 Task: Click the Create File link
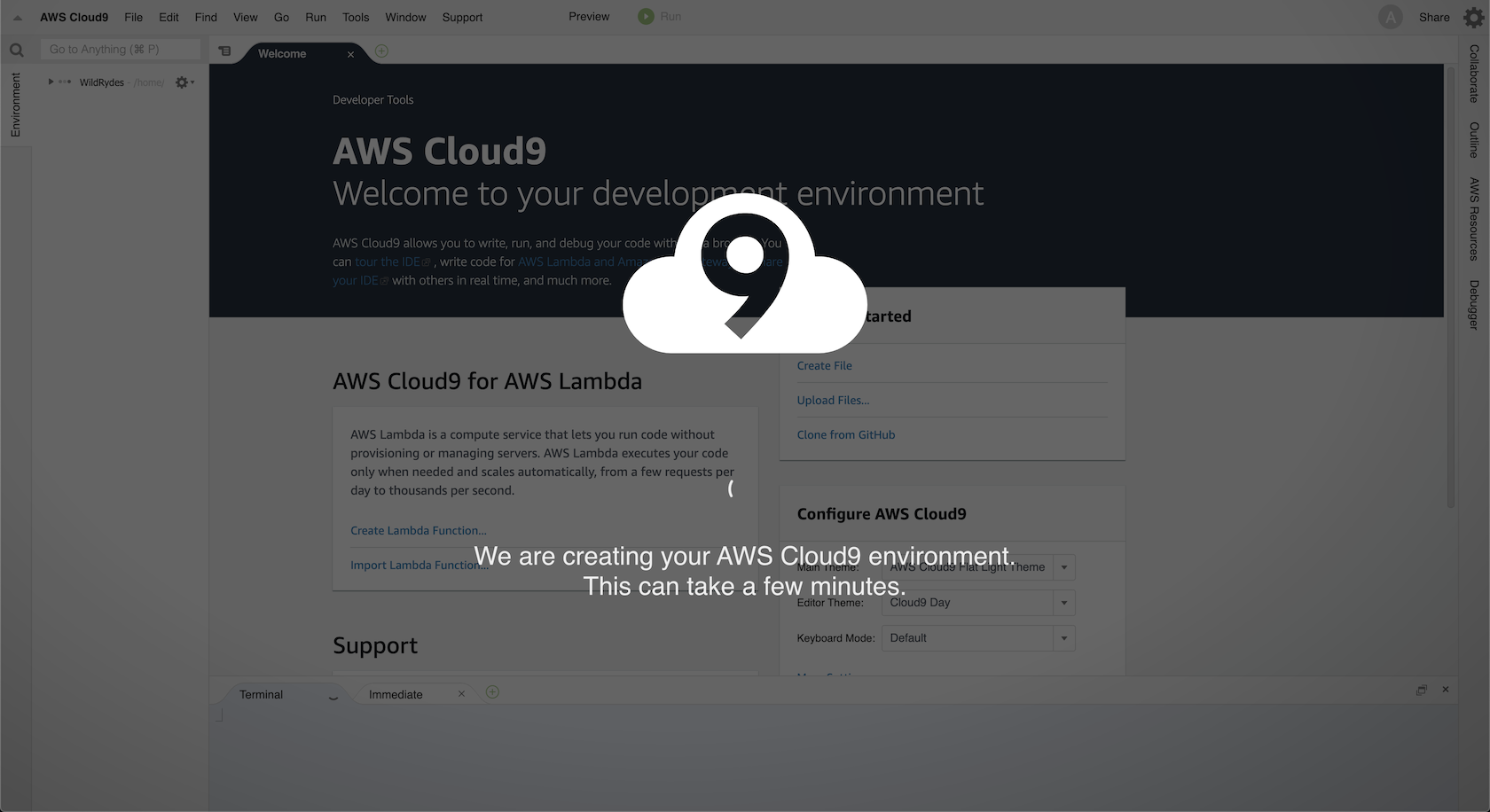tap(824, 365)
